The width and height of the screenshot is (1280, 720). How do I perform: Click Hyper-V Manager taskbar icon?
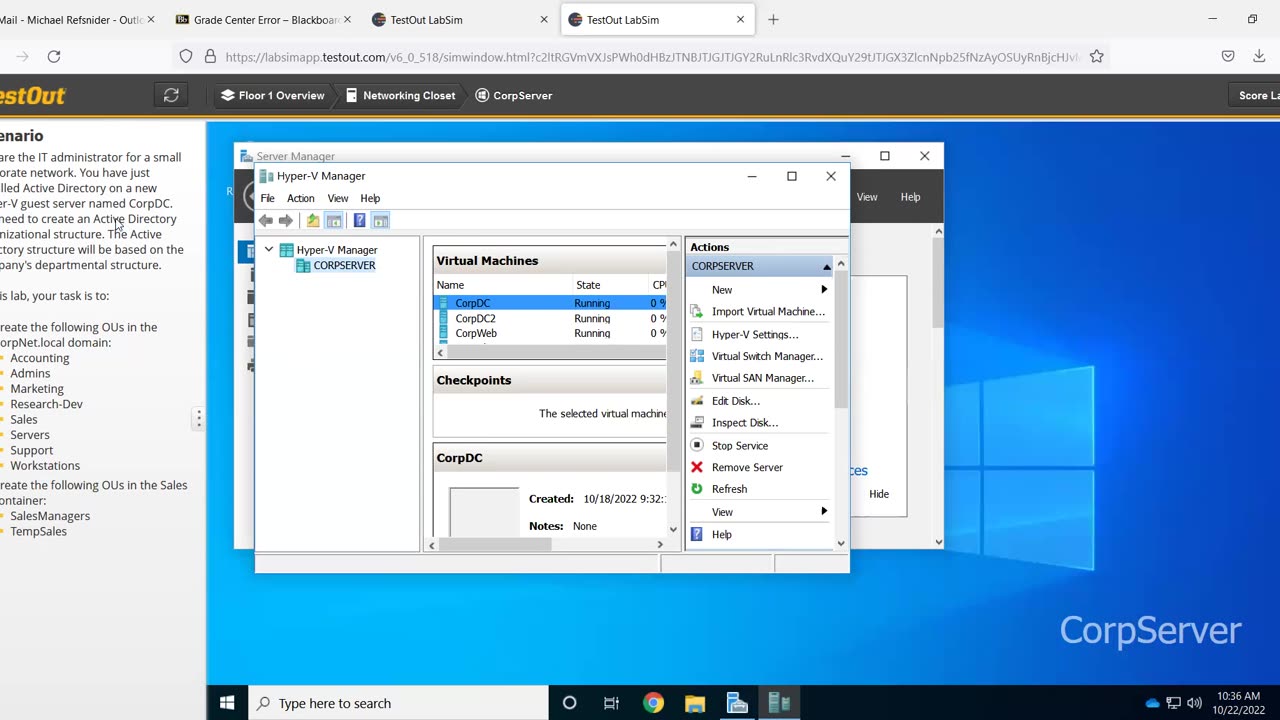pos(779,703)
